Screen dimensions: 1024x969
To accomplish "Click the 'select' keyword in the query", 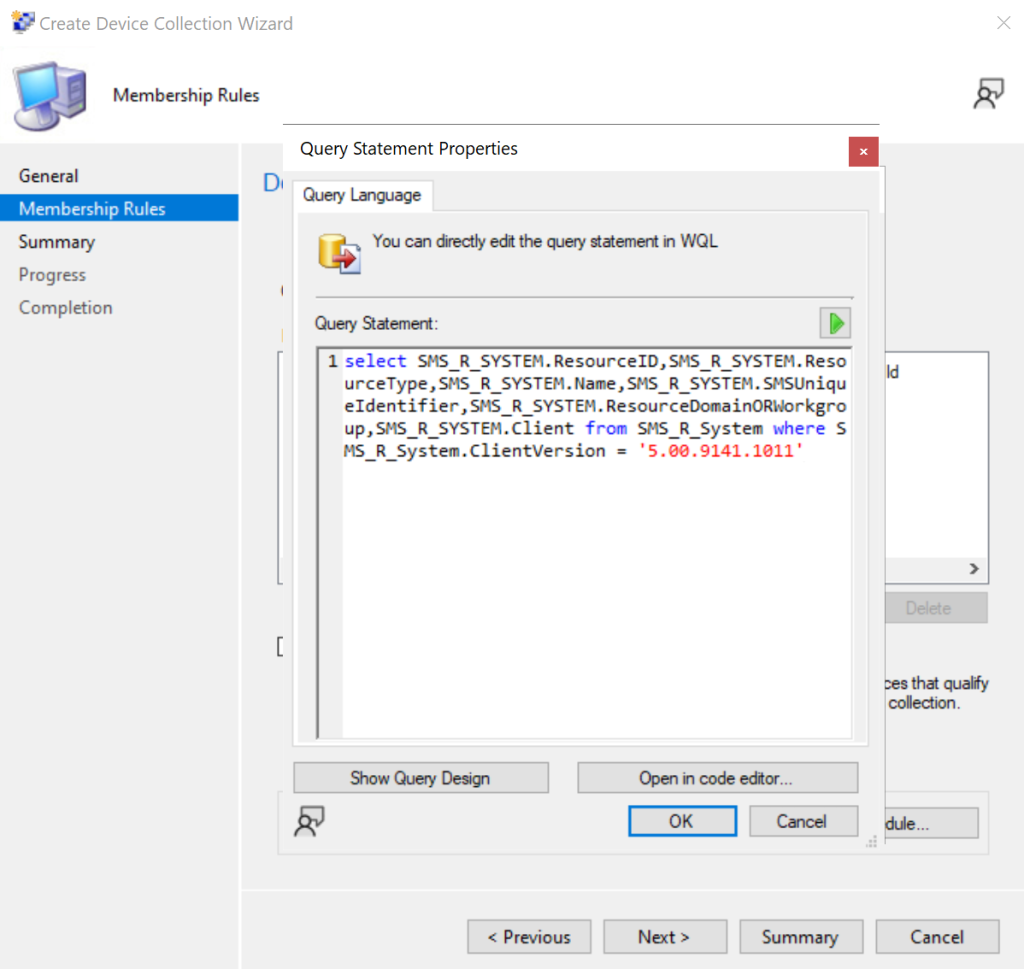I will pyautogui.click(x=375, y=361).
